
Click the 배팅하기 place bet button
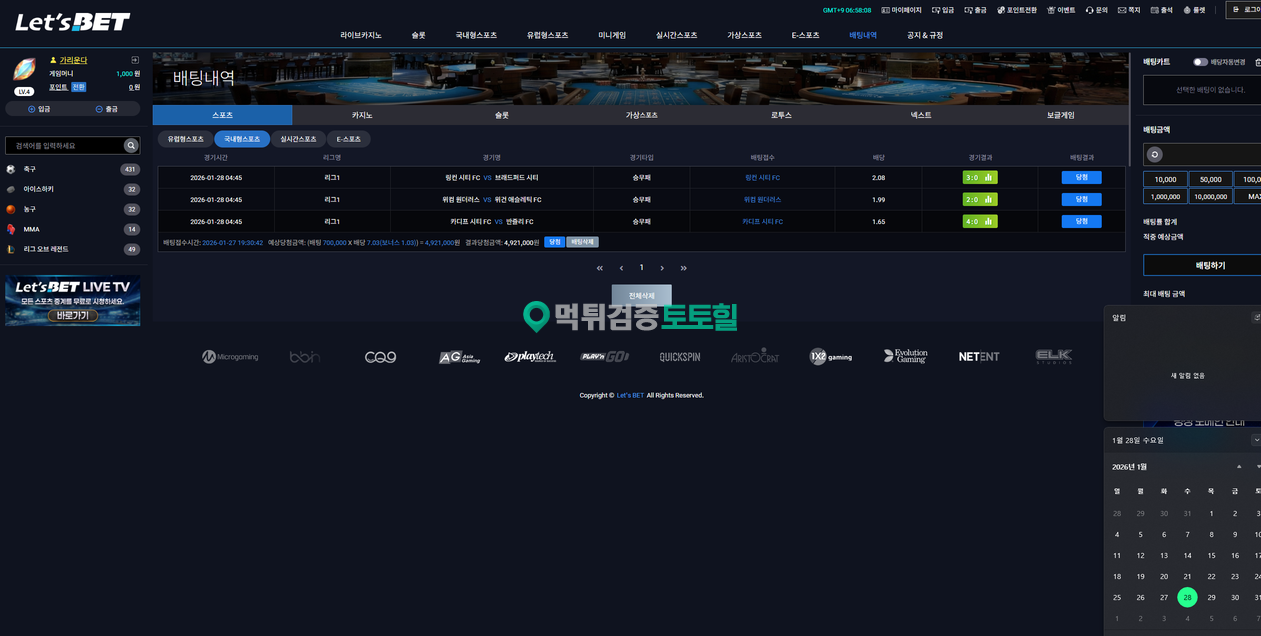point(1210,266)
